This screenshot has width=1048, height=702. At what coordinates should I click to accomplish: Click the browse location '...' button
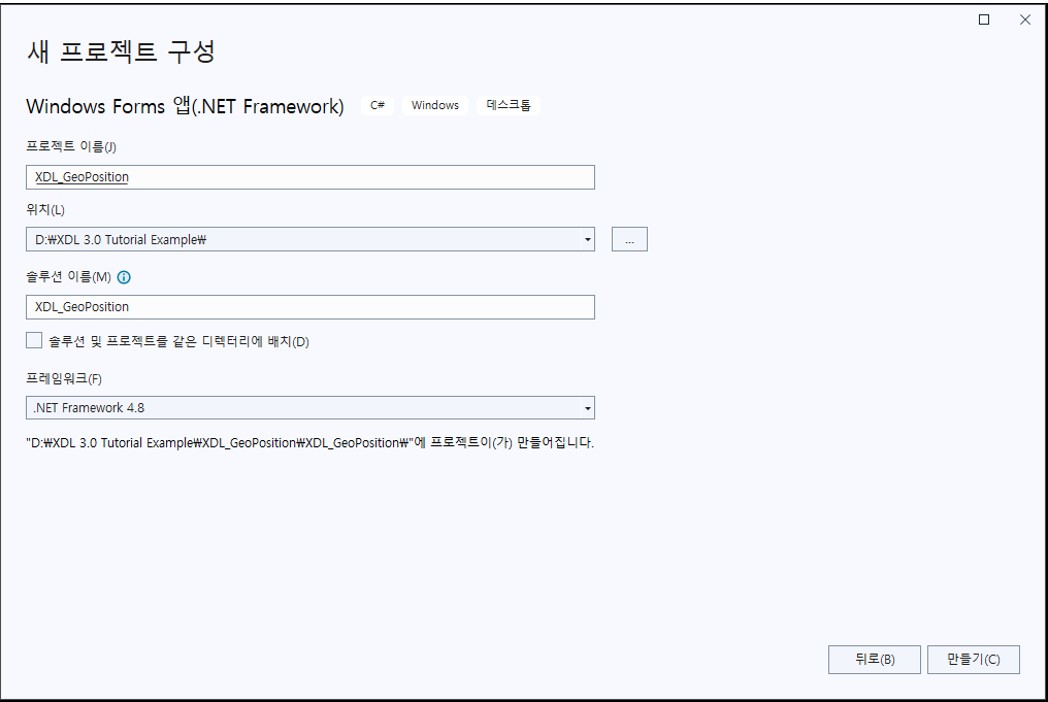(x=630, y=239)
